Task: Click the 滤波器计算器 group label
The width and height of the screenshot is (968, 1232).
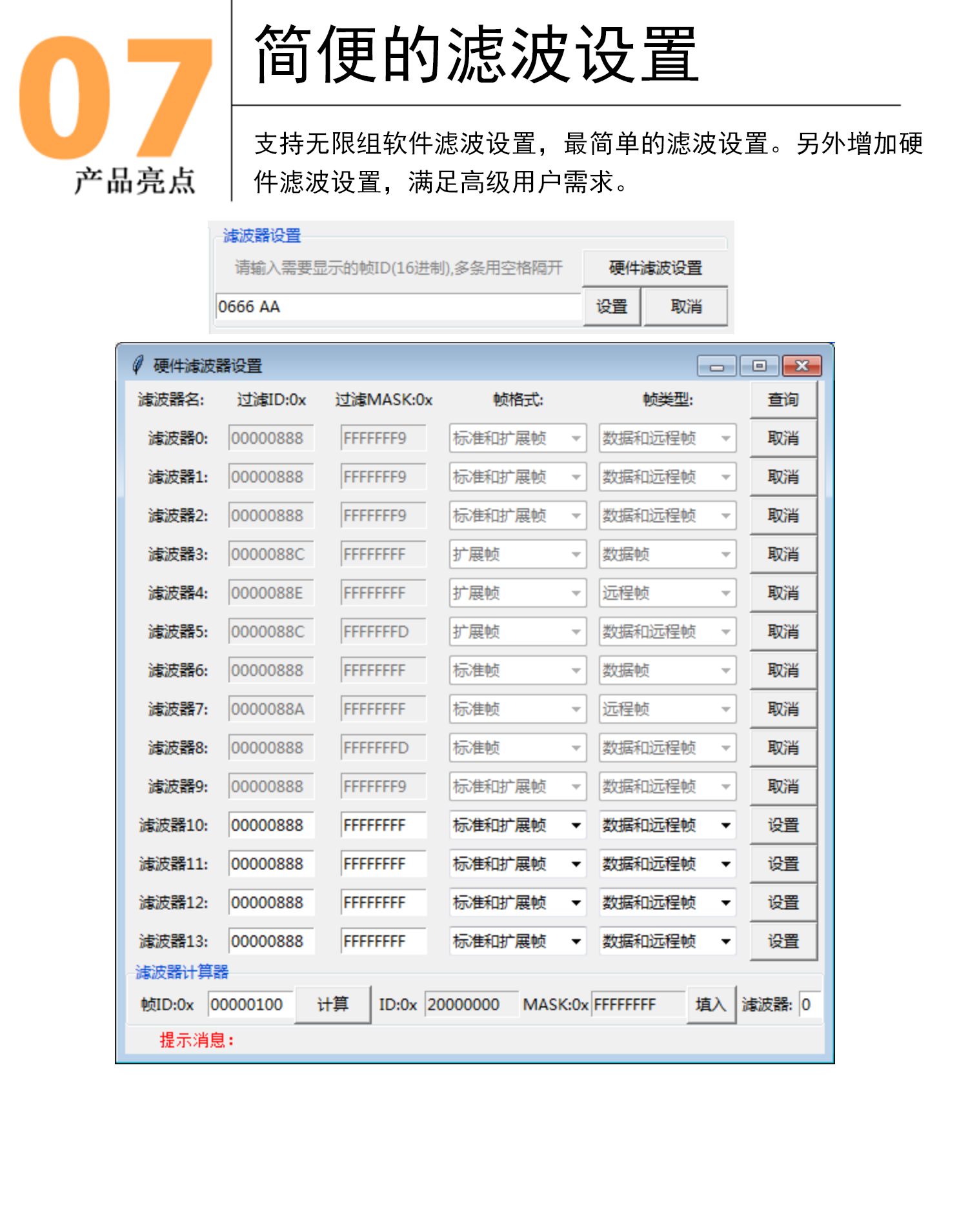Action: [182, 972]
